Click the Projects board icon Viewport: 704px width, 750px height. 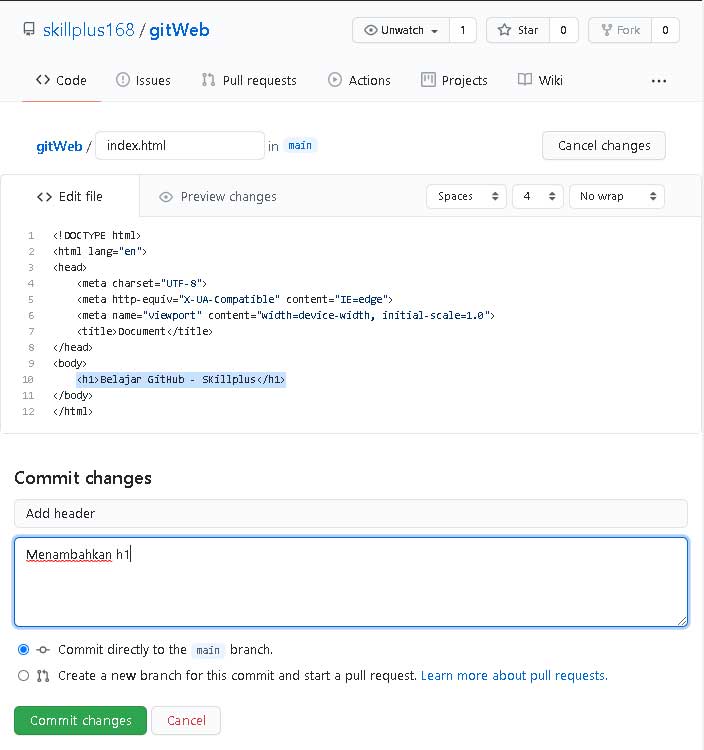point(428,80)
